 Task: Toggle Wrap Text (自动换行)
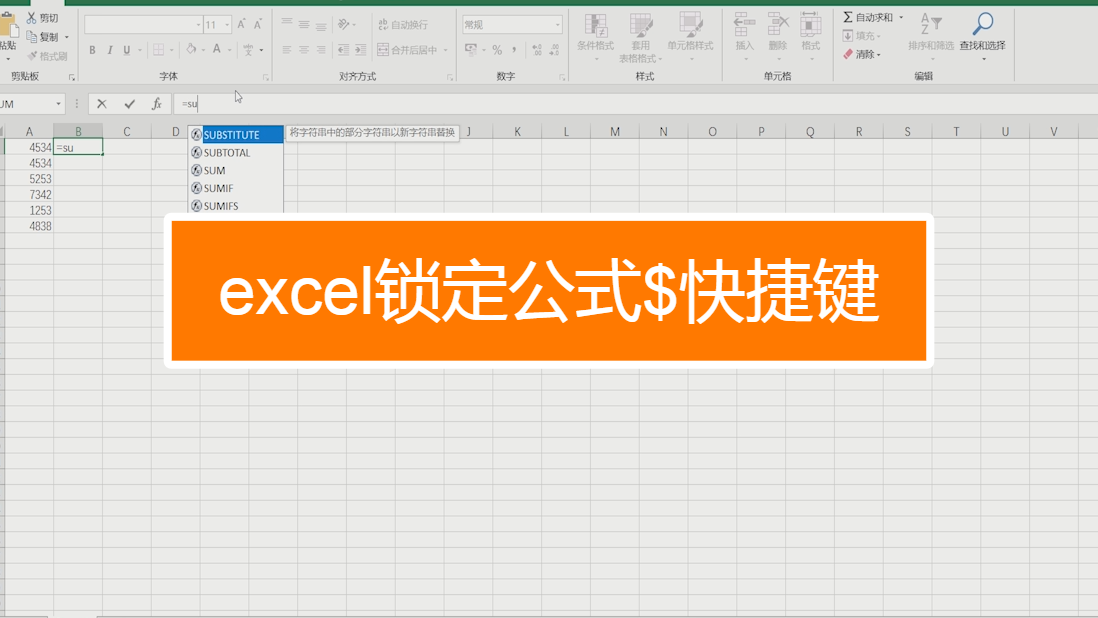point(403,24)
